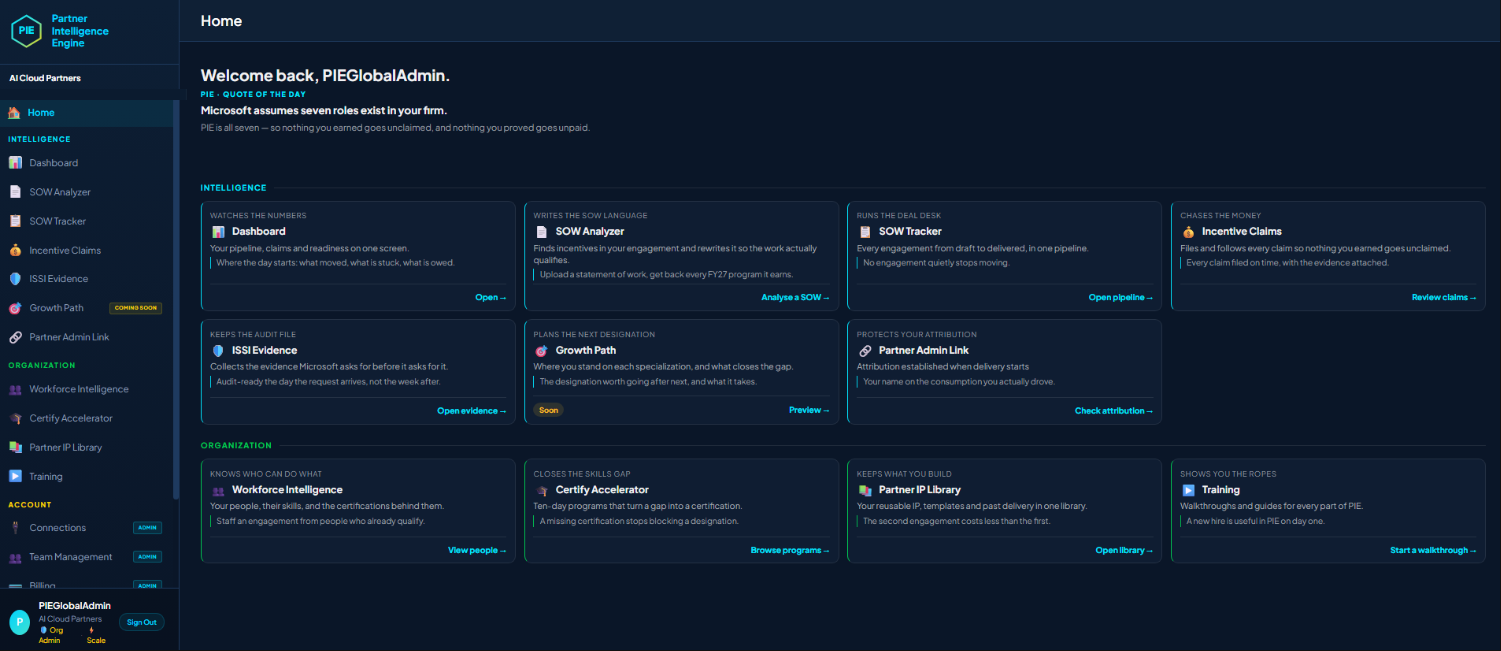Click the SOW Tracker card icon
Screen dimensions: 1501x651
click(x=865, y=232)
